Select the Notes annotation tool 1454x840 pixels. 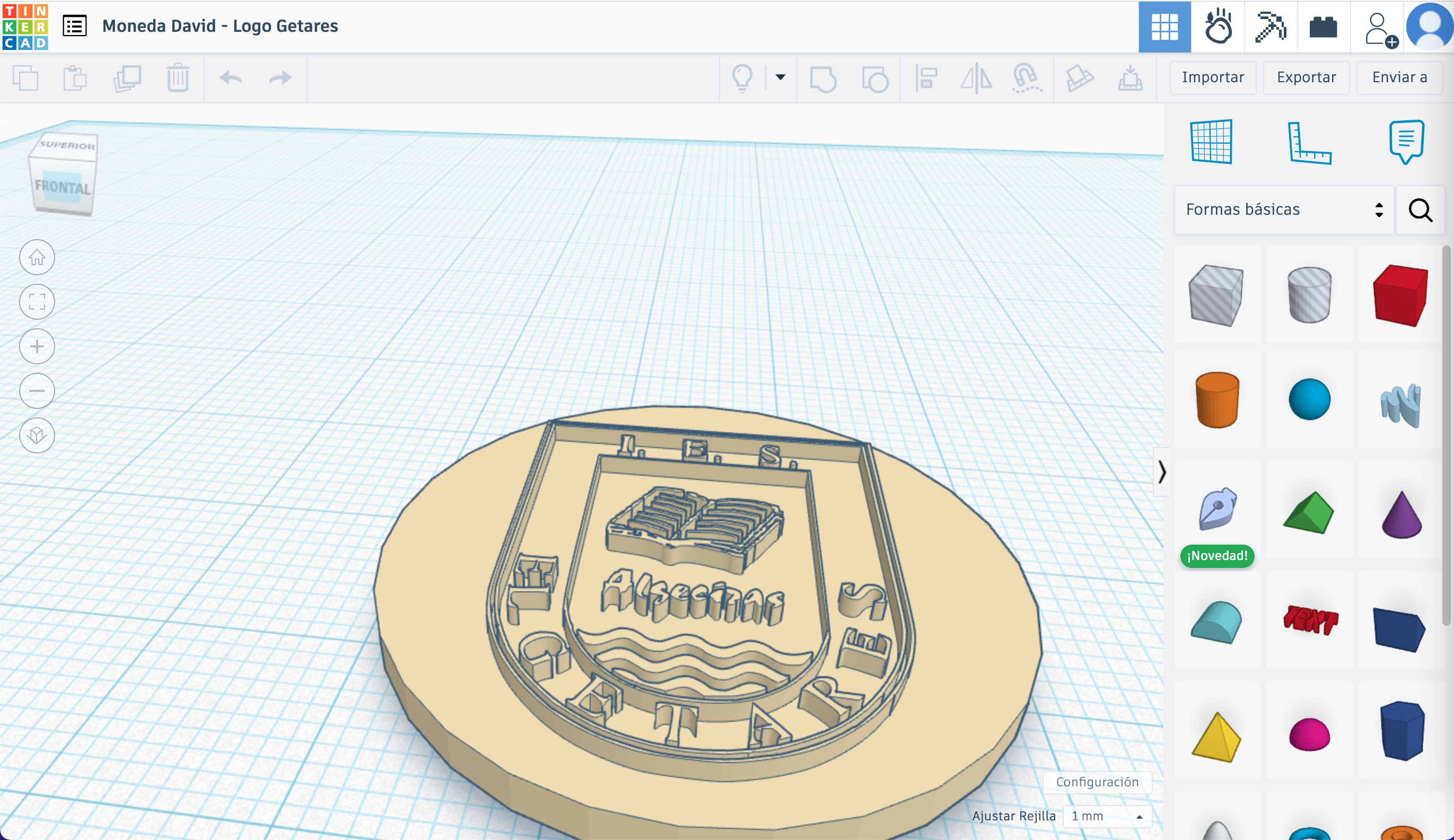click(1405, 142)
